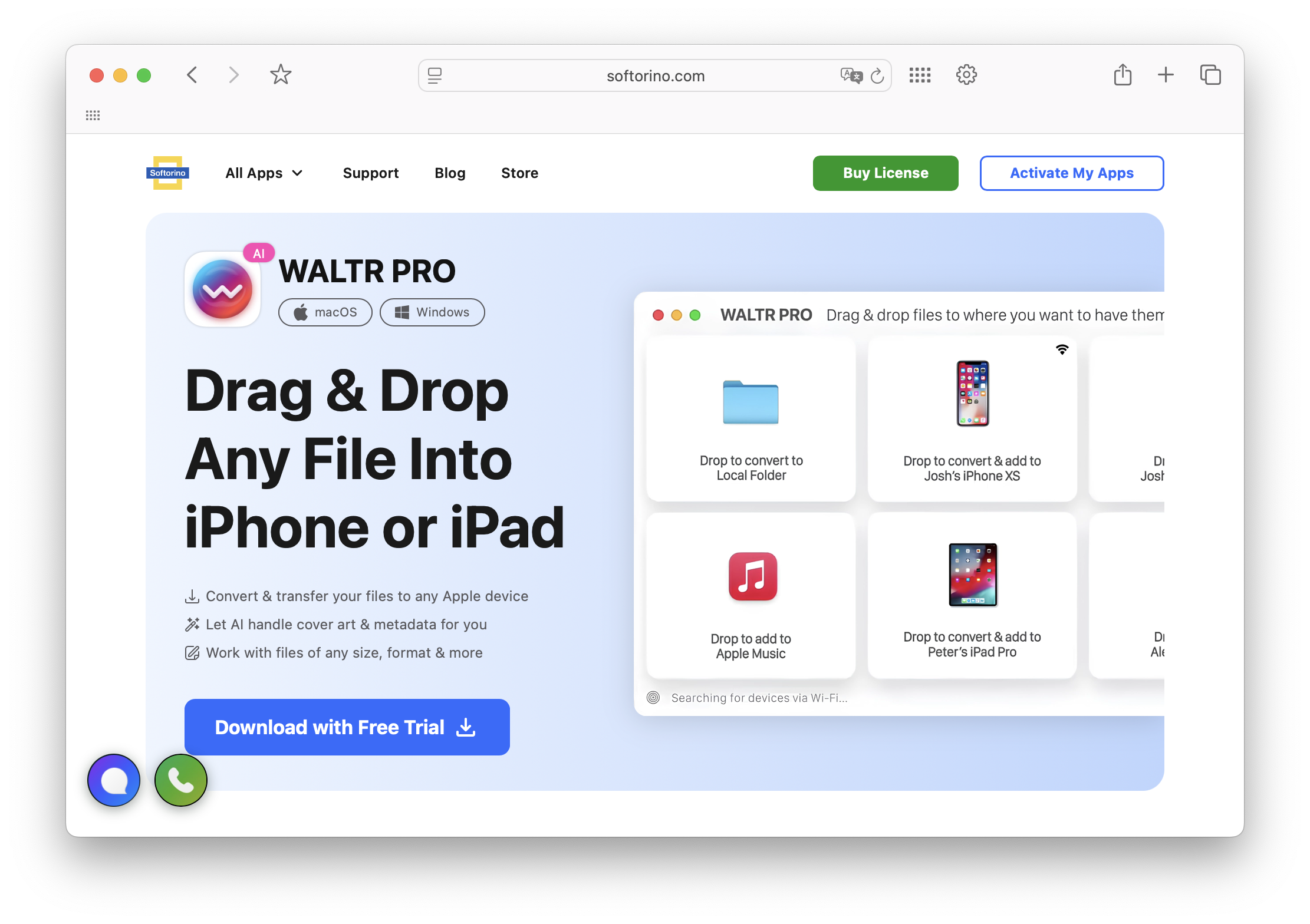Click the 'Drag & Drop Any File Into iPhone or iPad' headline
1310x924 pixels.
tap(375, 459)
